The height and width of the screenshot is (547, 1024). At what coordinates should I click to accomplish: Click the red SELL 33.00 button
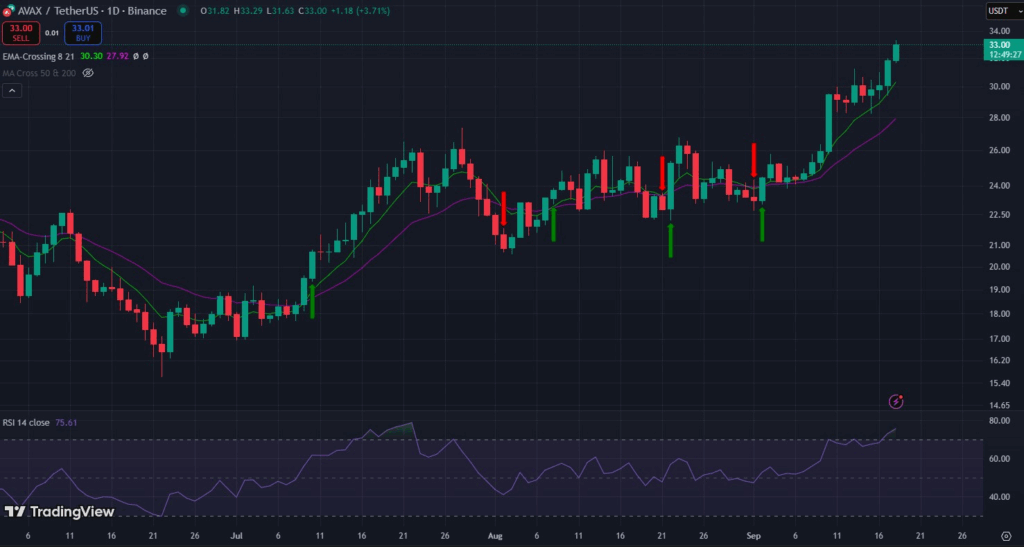(21, 33)
